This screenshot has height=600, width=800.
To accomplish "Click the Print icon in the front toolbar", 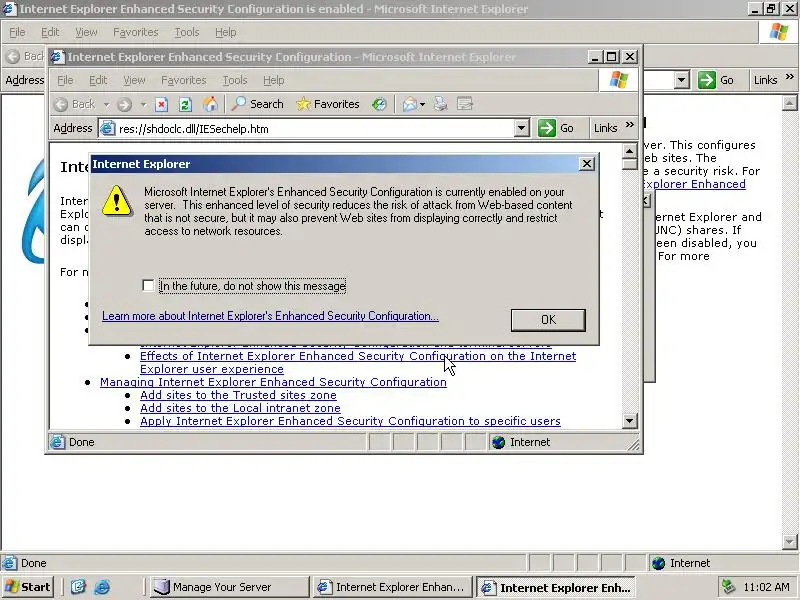I will (x=441, y=105).
